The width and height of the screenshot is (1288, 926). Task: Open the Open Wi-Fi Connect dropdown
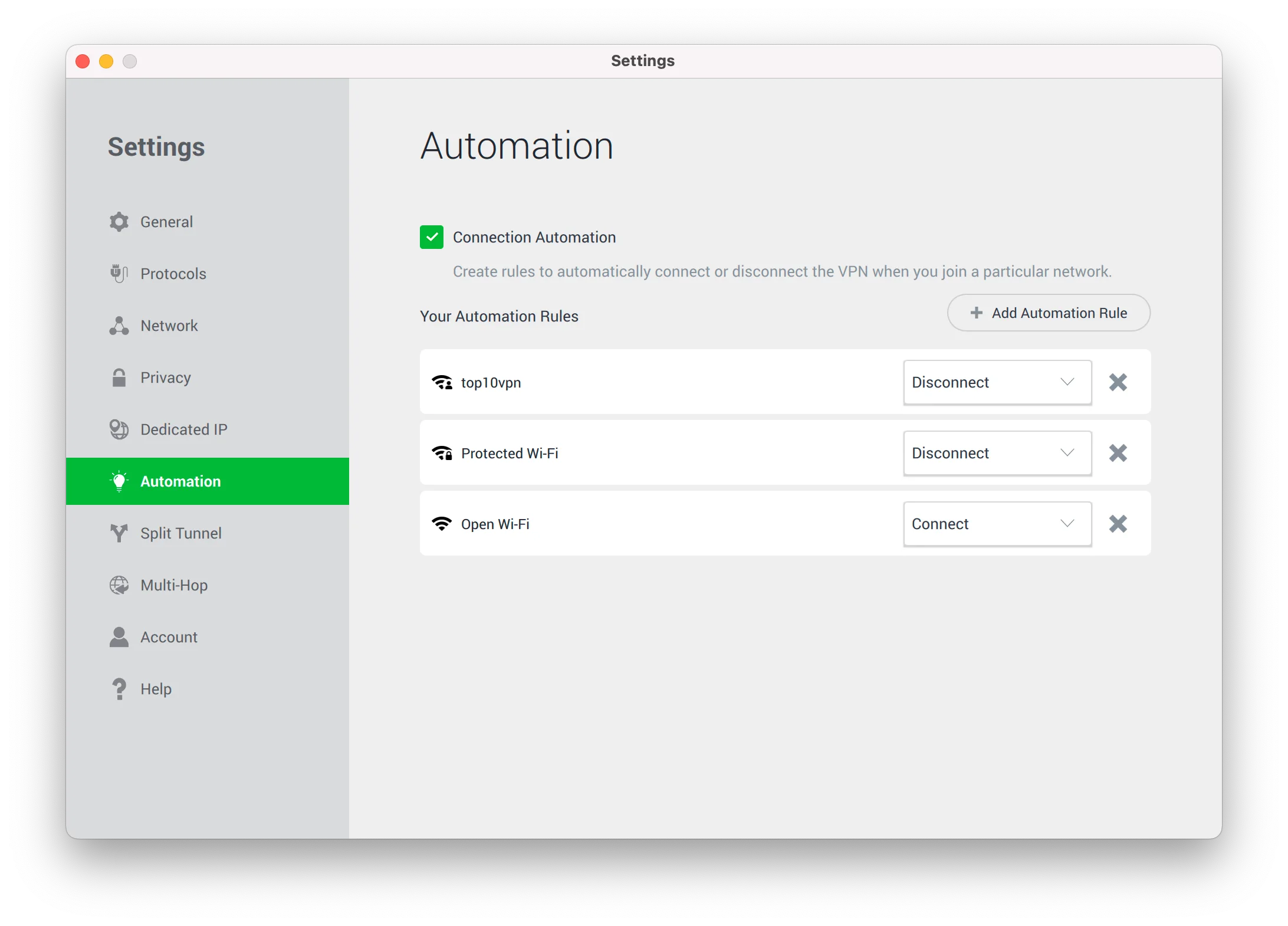point(997,524)
